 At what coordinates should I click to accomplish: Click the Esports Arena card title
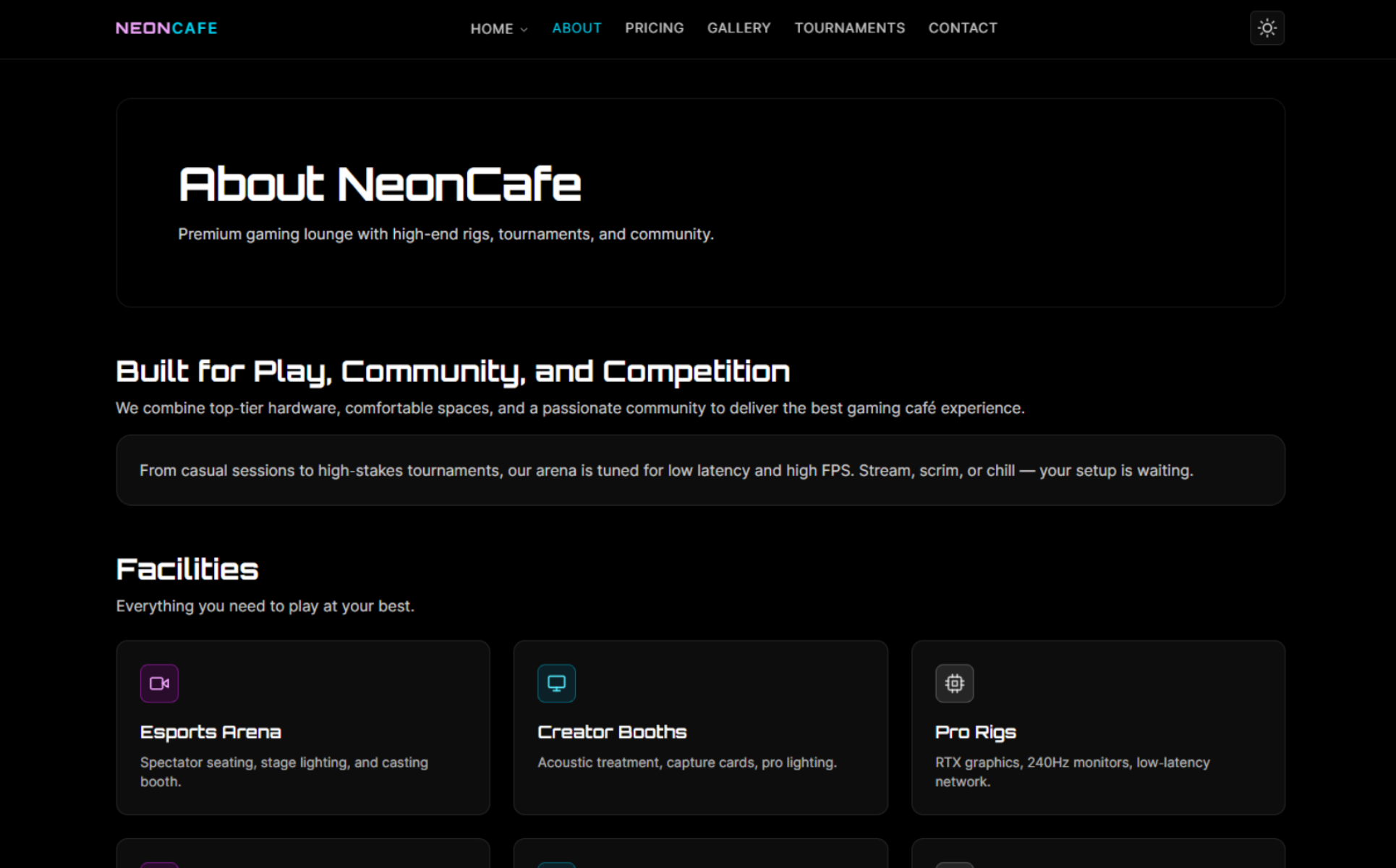coord(210,732)
